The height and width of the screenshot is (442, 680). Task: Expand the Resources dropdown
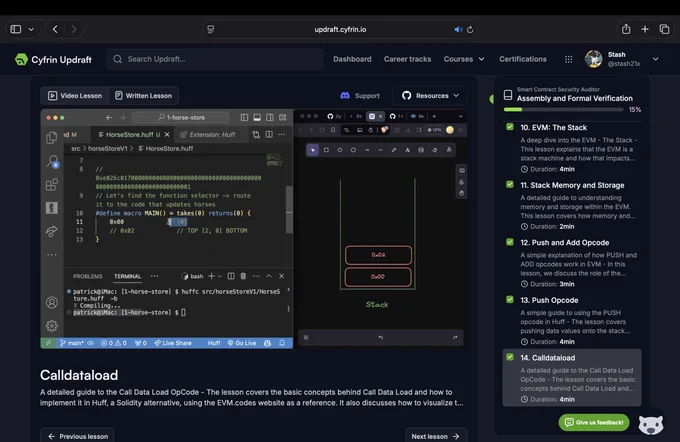coord(430,95)
